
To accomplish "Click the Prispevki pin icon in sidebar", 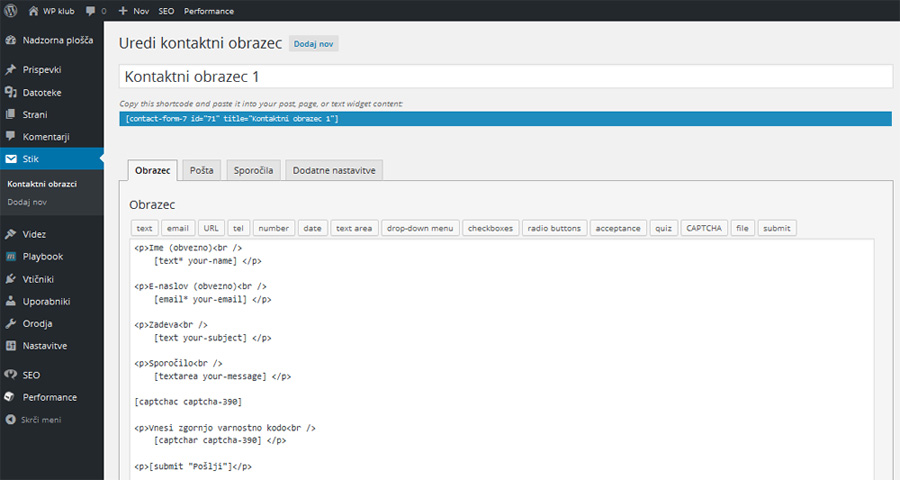I will (10, 70).
